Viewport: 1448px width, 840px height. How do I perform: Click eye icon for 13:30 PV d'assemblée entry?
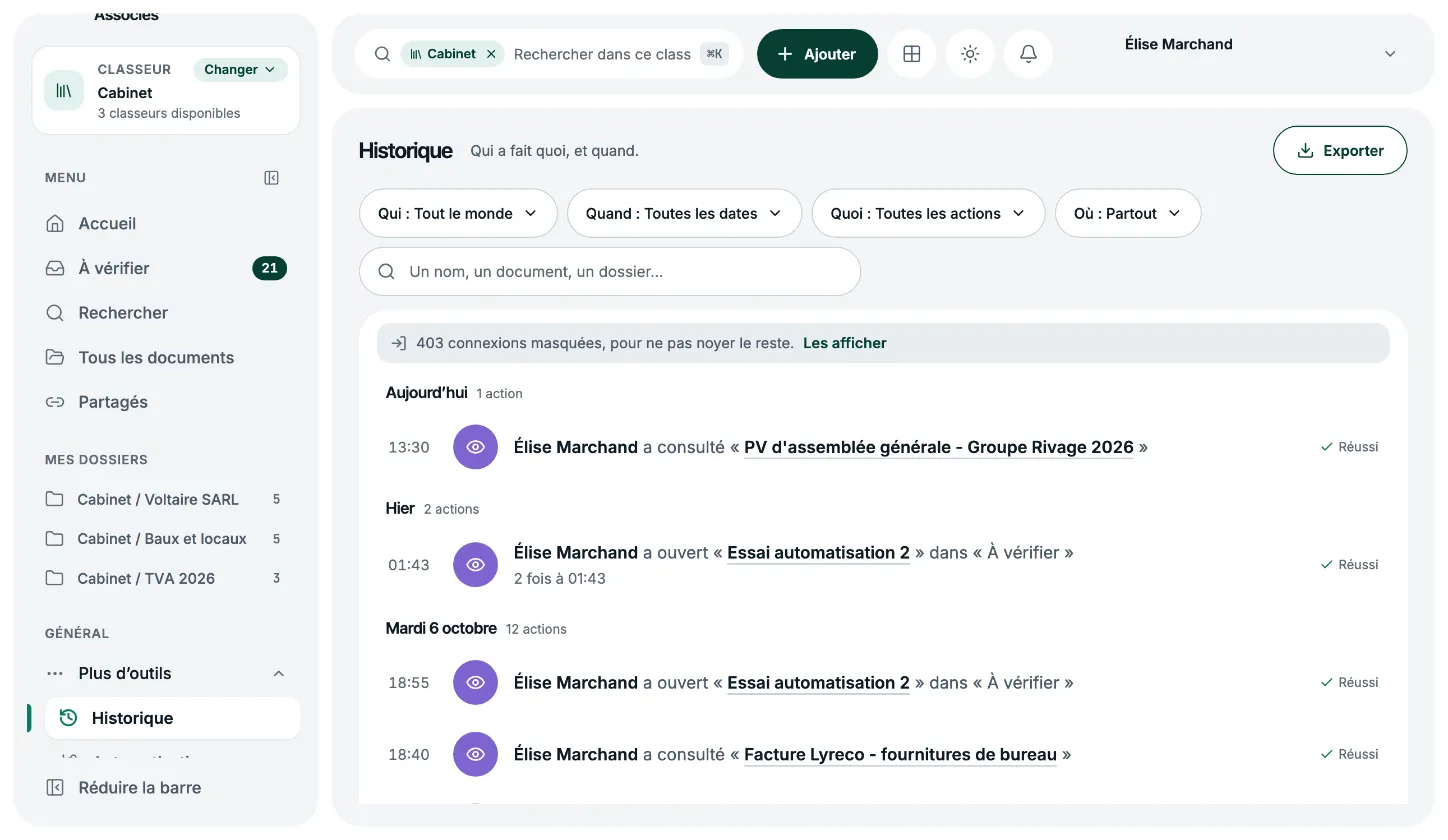tap(476, 447)
